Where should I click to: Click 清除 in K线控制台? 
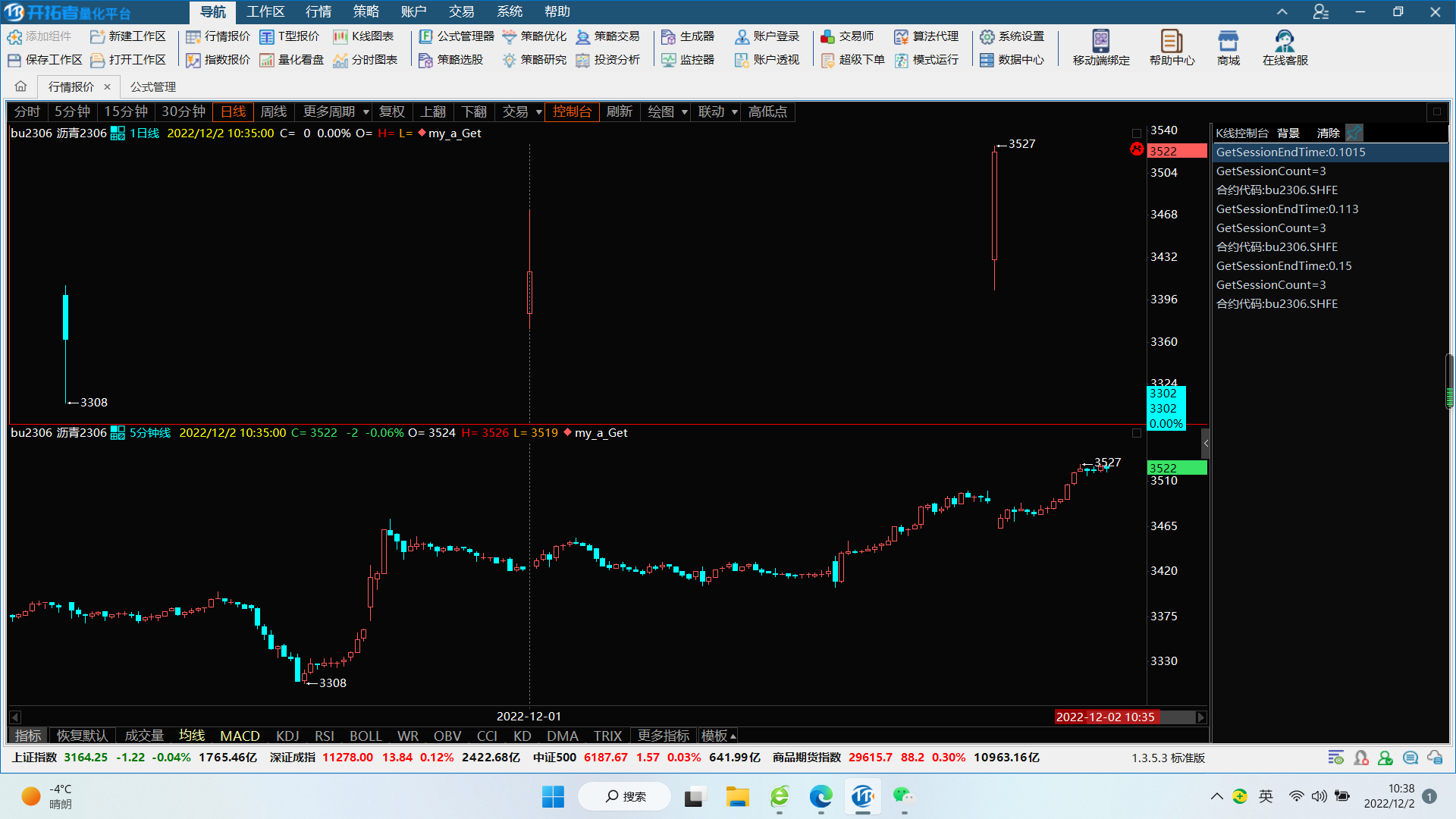[1328, 133]
